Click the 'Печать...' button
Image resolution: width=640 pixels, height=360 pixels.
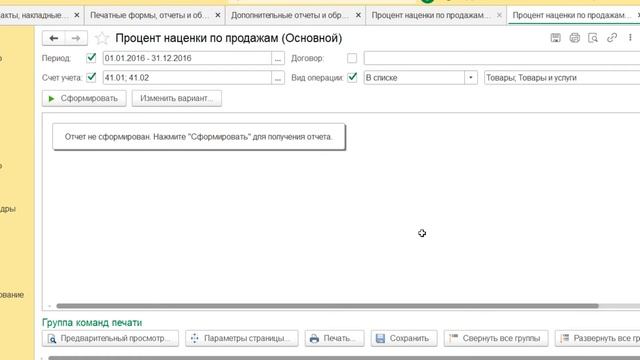coord(334,338)
